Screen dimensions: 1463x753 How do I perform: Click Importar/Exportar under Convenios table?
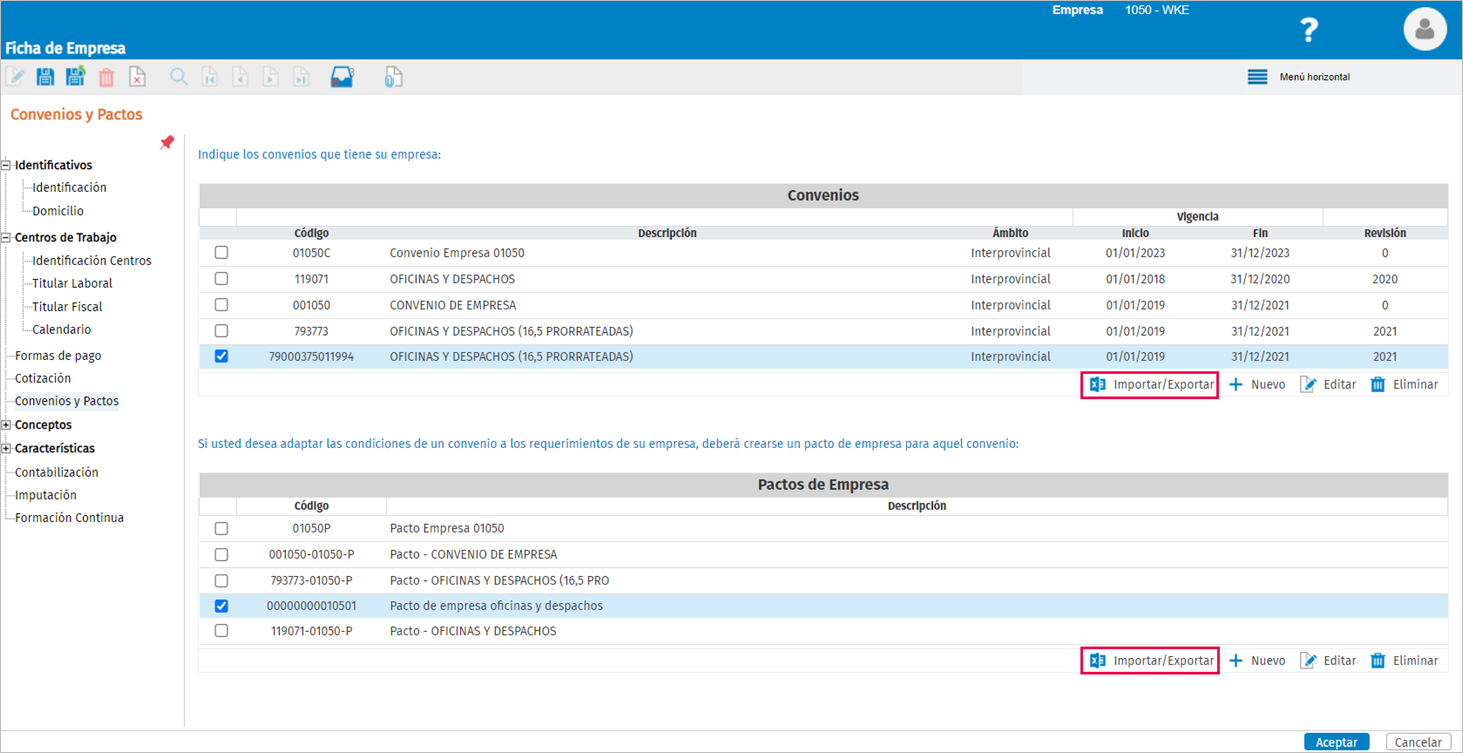point(1150,385)
